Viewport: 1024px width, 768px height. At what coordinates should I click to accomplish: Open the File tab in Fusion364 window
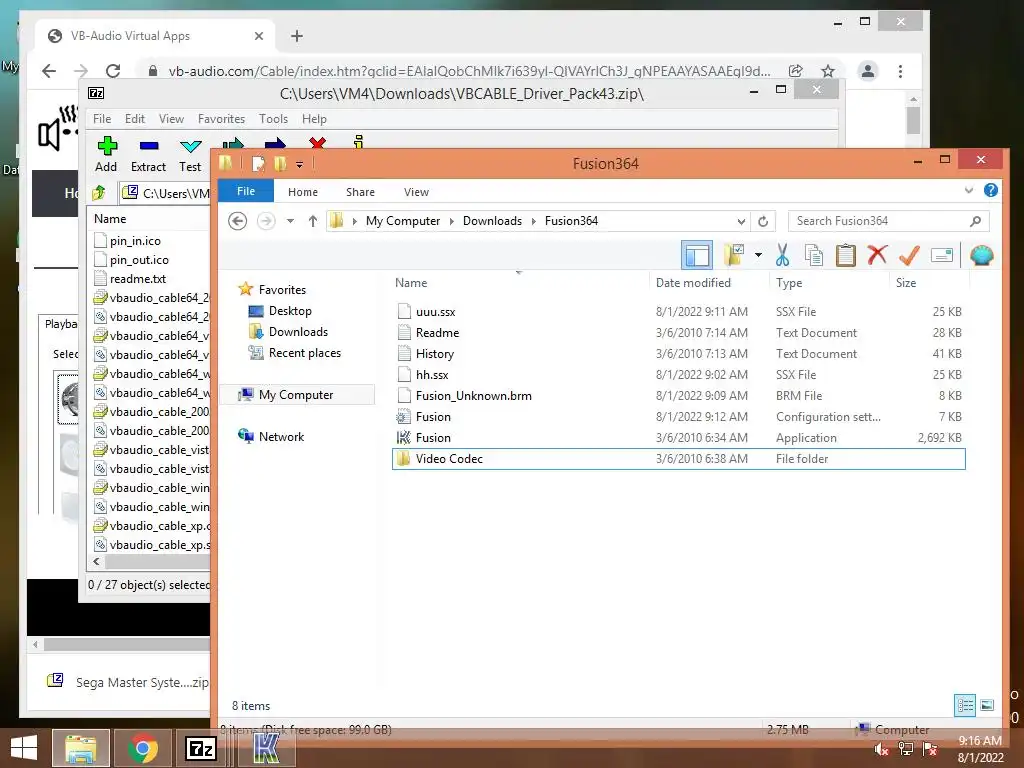pos(246,191)
